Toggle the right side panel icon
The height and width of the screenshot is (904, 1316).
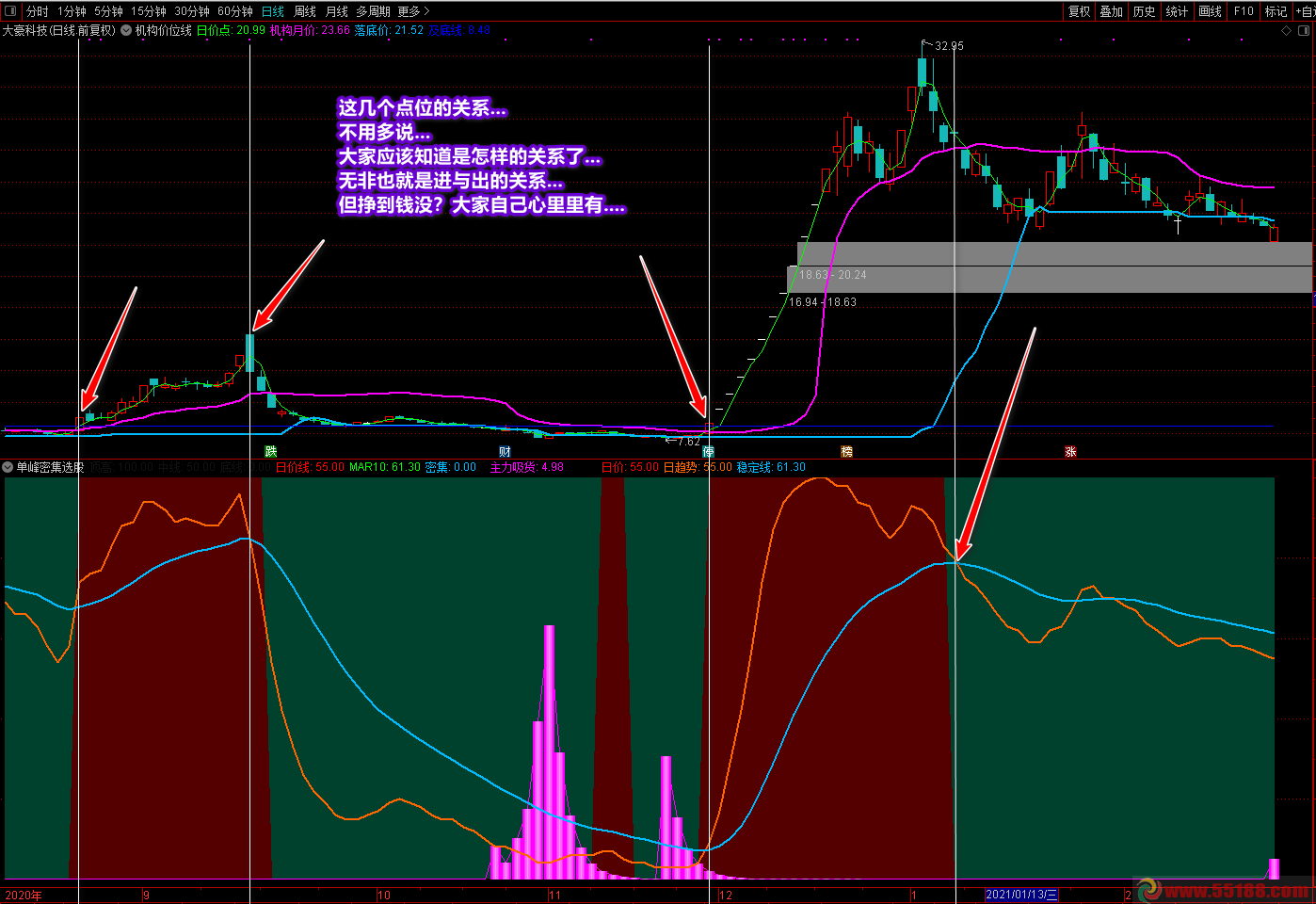(1305, 30)
